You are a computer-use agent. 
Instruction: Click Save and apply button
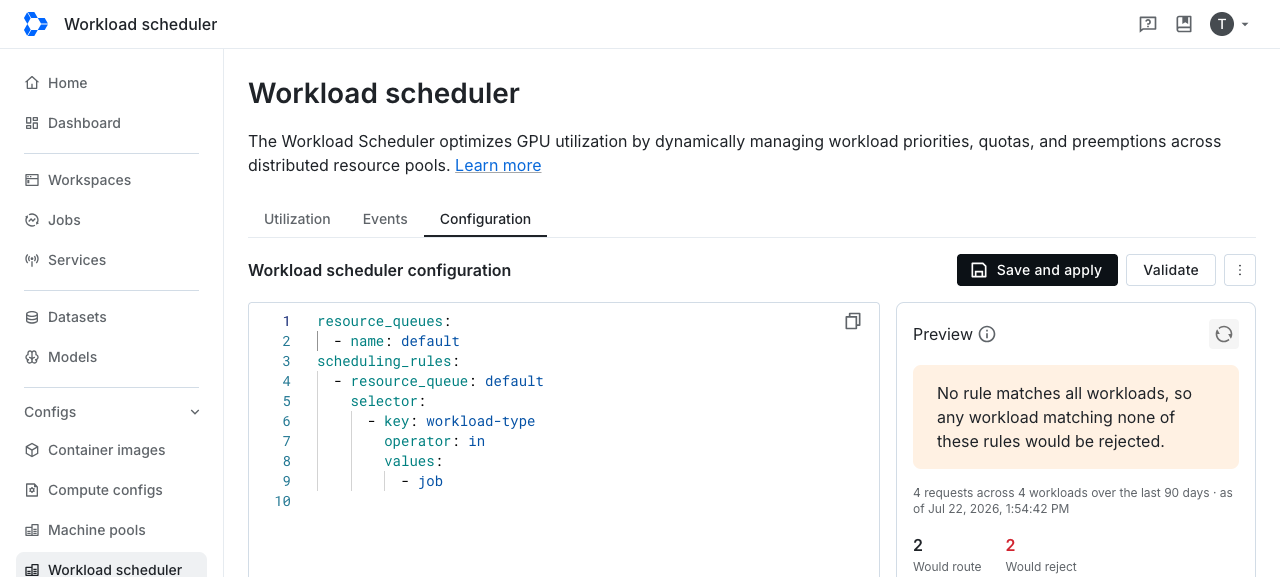point(1037,270)
